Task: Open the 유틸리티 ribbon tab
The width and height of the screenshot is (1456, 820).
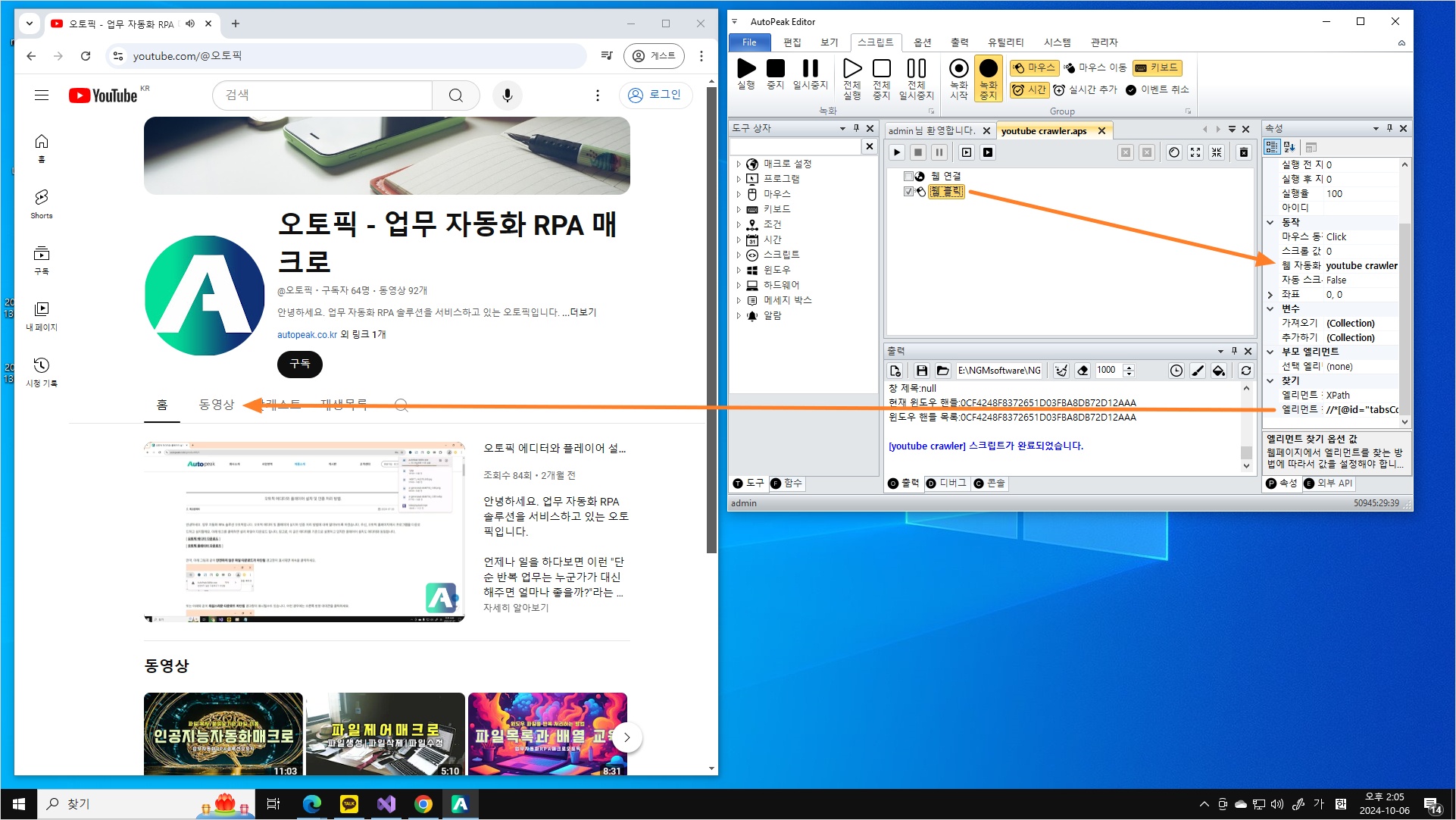Action: coord(1005,42)
